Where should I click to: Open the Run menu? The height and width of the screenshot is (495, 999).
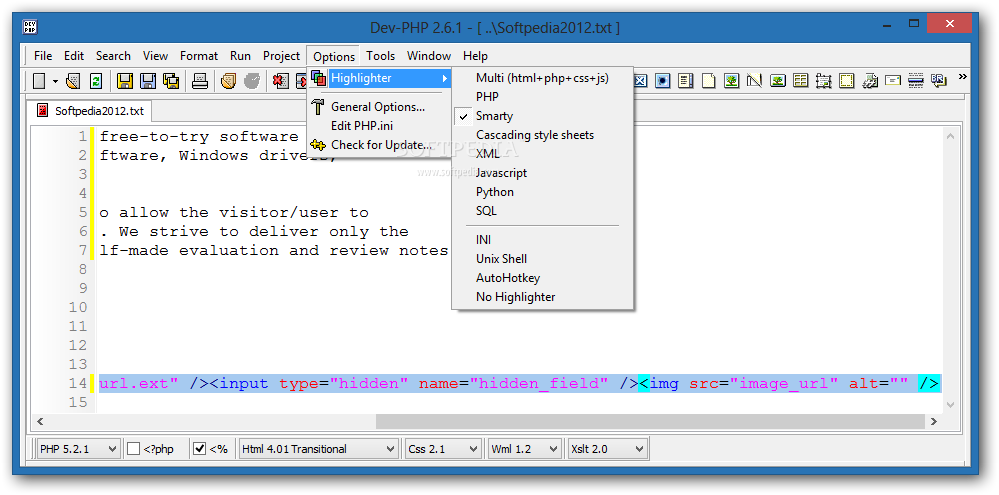tap(240, 56)
